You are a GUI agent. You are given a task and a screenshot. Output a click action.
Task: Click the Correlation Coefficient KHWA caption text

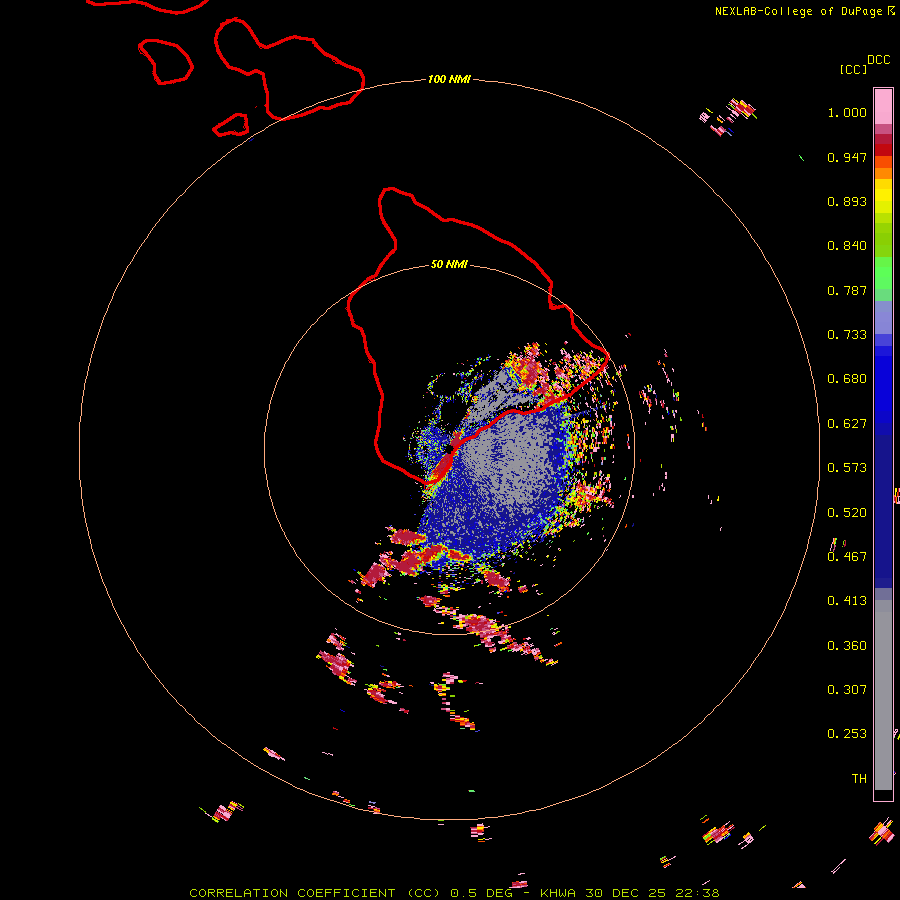pyautogui.click(x=454, y=893)
